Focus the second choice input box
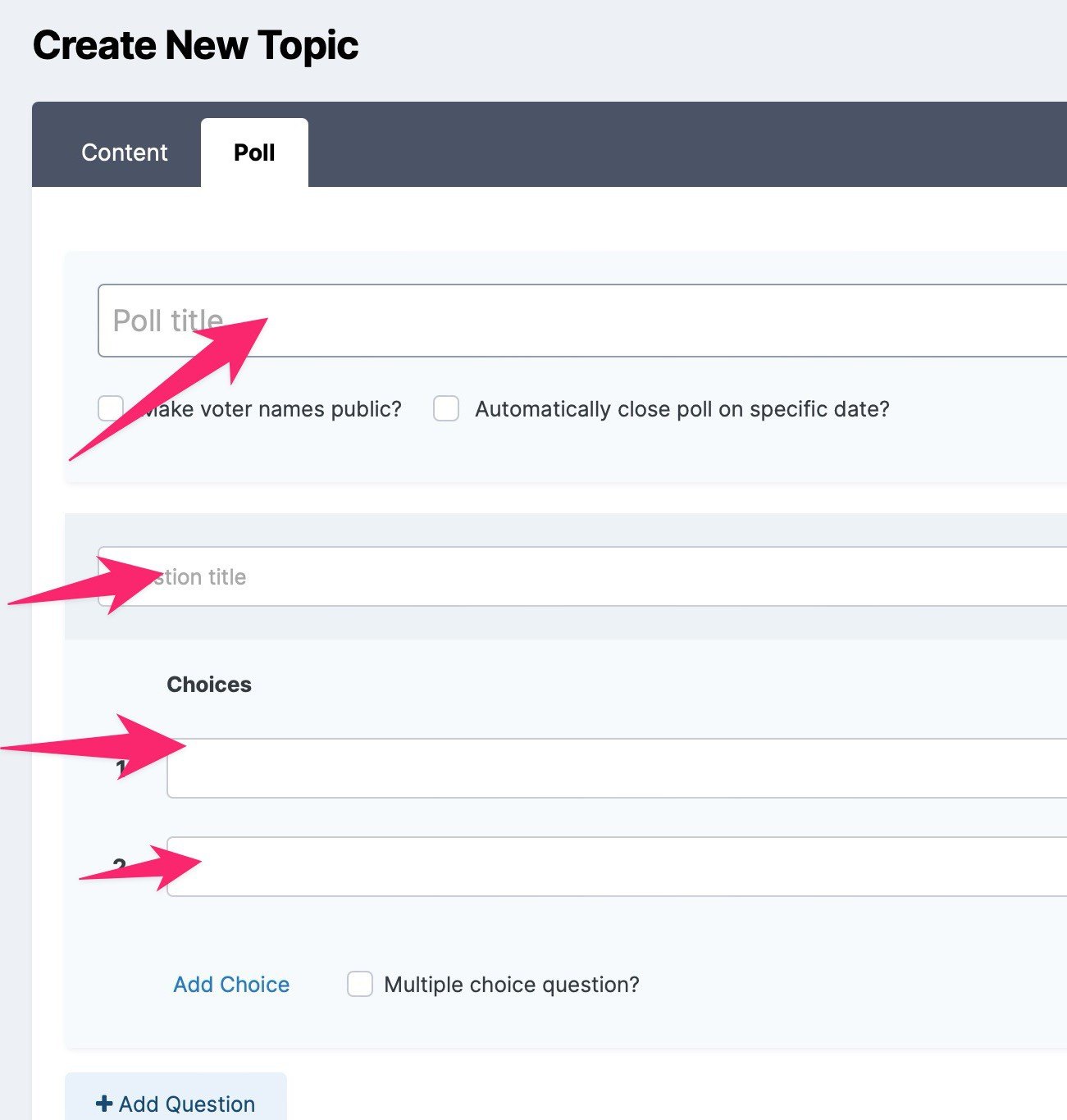The image size is (1067, 1120). pyautogui.click(x=617, y=867)
